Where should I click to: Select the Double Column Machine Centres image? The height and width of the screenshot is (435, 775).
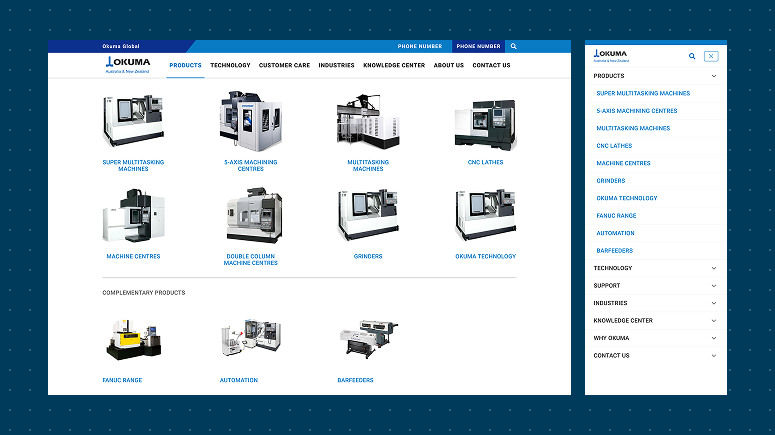click(254, 215)
